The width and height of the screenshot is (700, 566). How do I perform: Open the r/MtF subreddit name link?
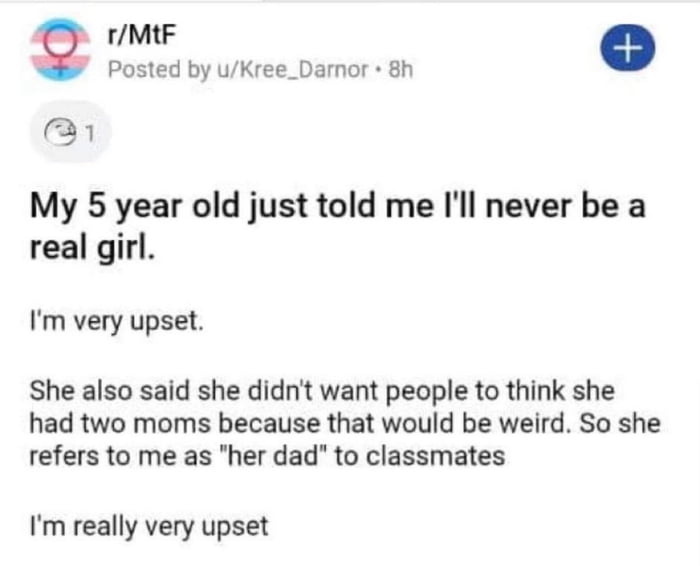point(131,36)
